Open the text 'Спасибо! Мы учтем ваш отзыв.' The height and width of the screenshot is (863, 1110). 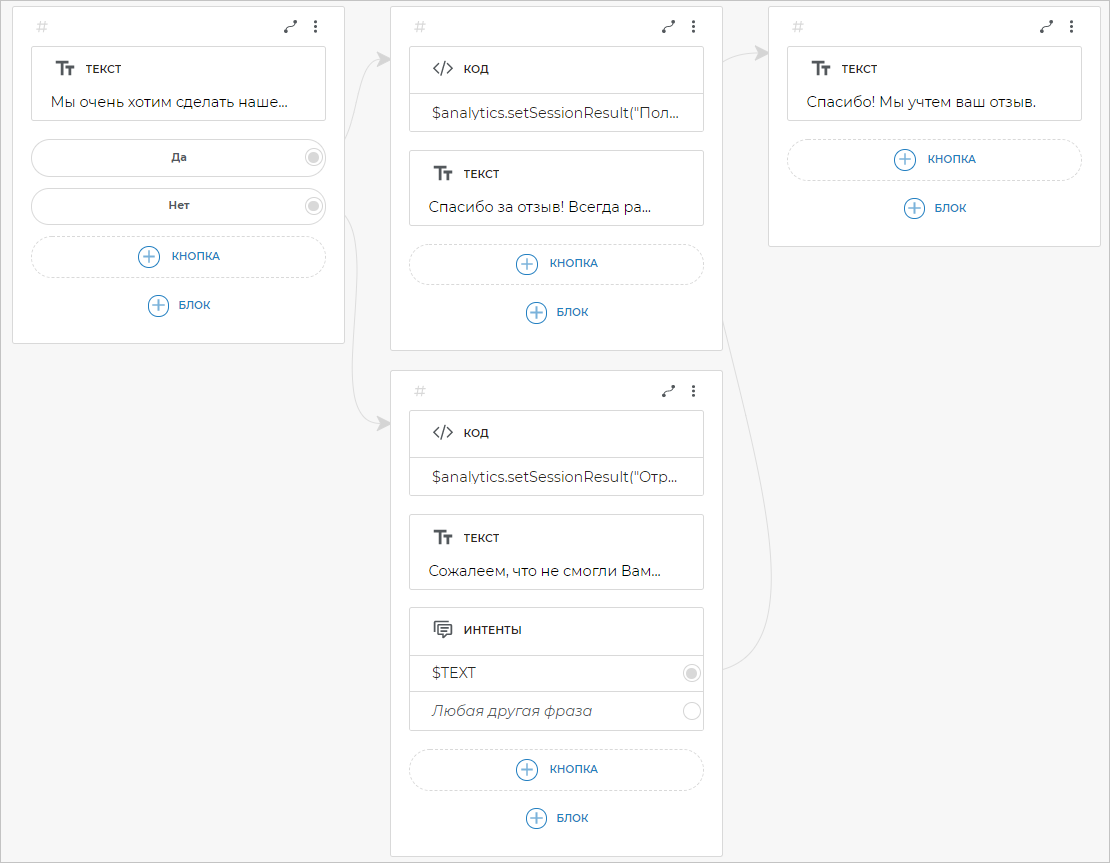tap(921, 102)
